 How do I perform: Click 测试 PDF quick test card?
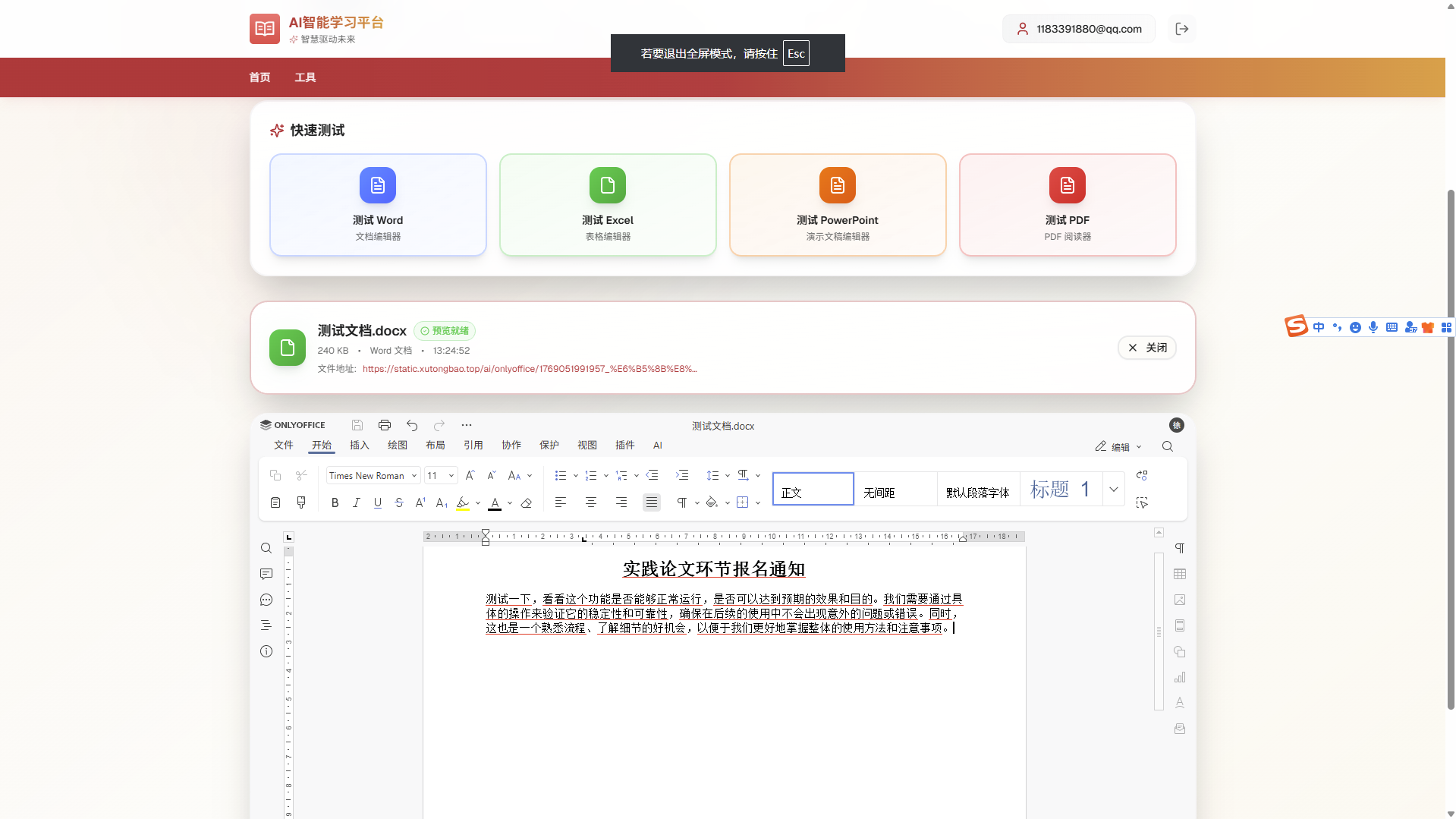[1067, 204]
